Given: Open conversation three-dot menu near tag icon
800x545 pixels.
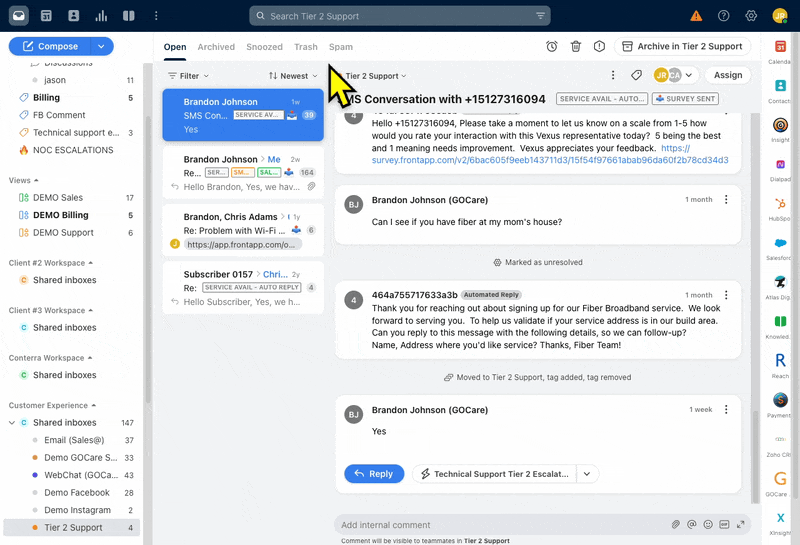Looking at the screenshot, I should coord(613,76).
